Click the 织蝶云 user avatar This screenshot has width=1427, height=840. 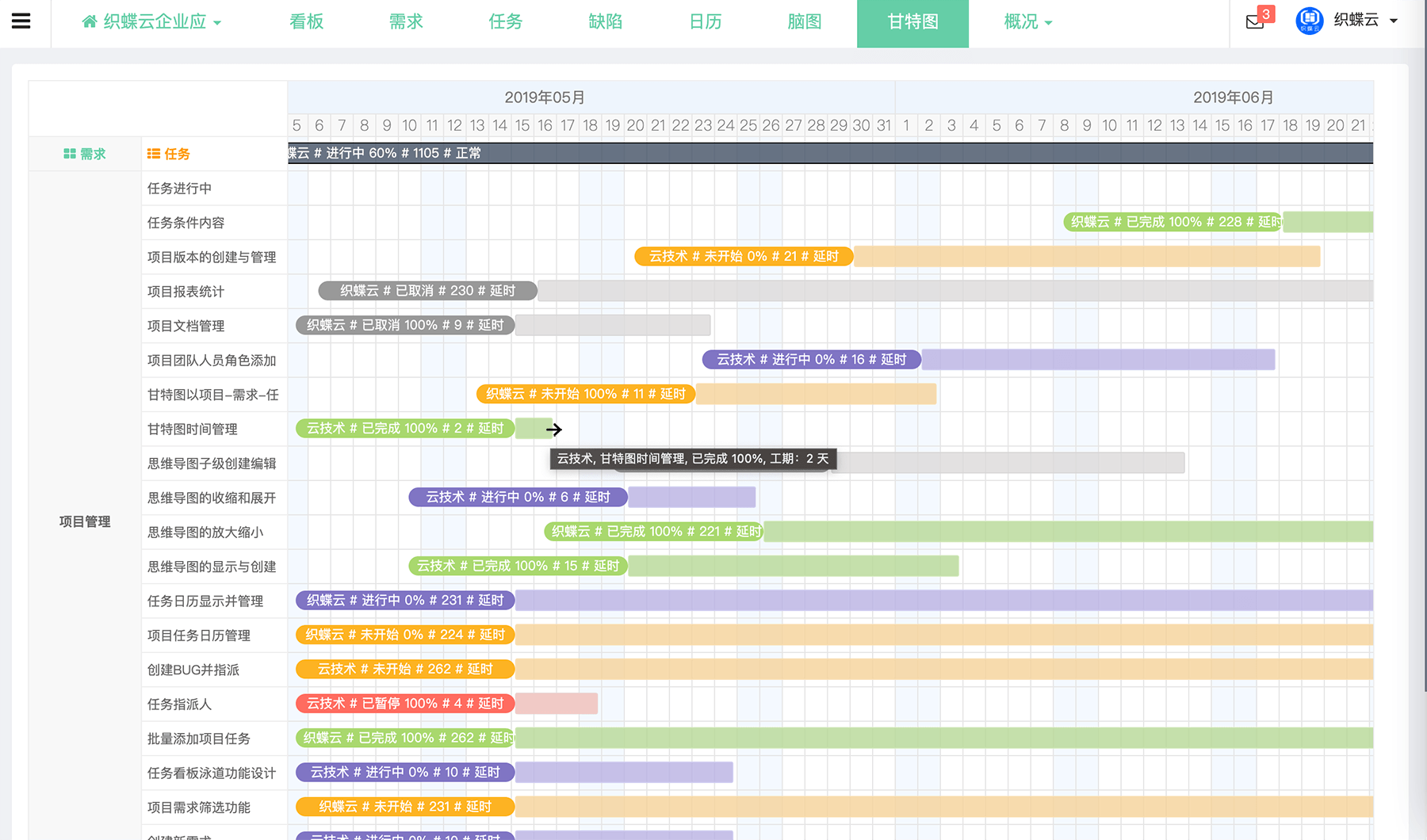1309,21
